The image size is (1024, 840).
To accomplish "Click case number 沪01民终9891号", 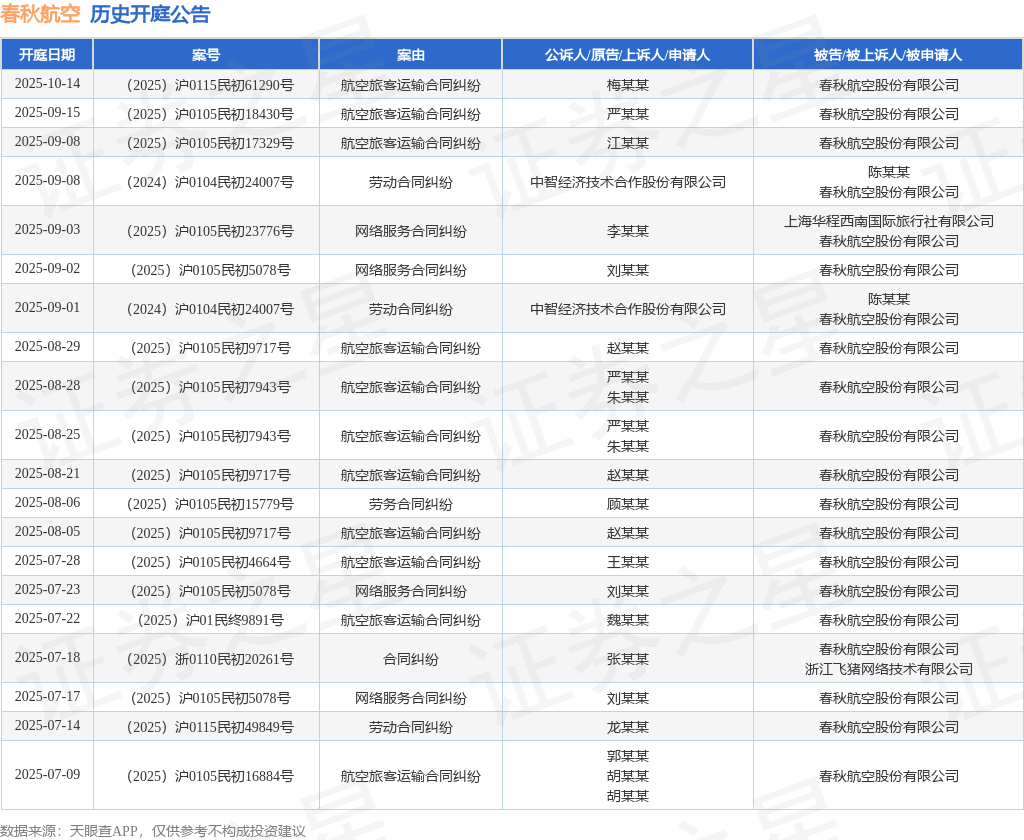I will [x=210, y=620].
